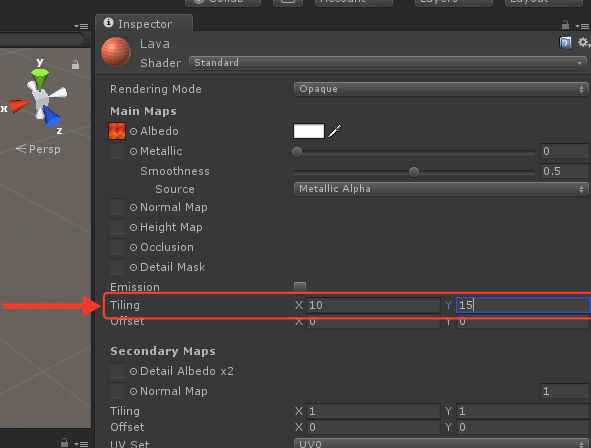Open the Metallic texture picker circle
The width and height of the screenshot is (591, 448).
tap(133, 151)
